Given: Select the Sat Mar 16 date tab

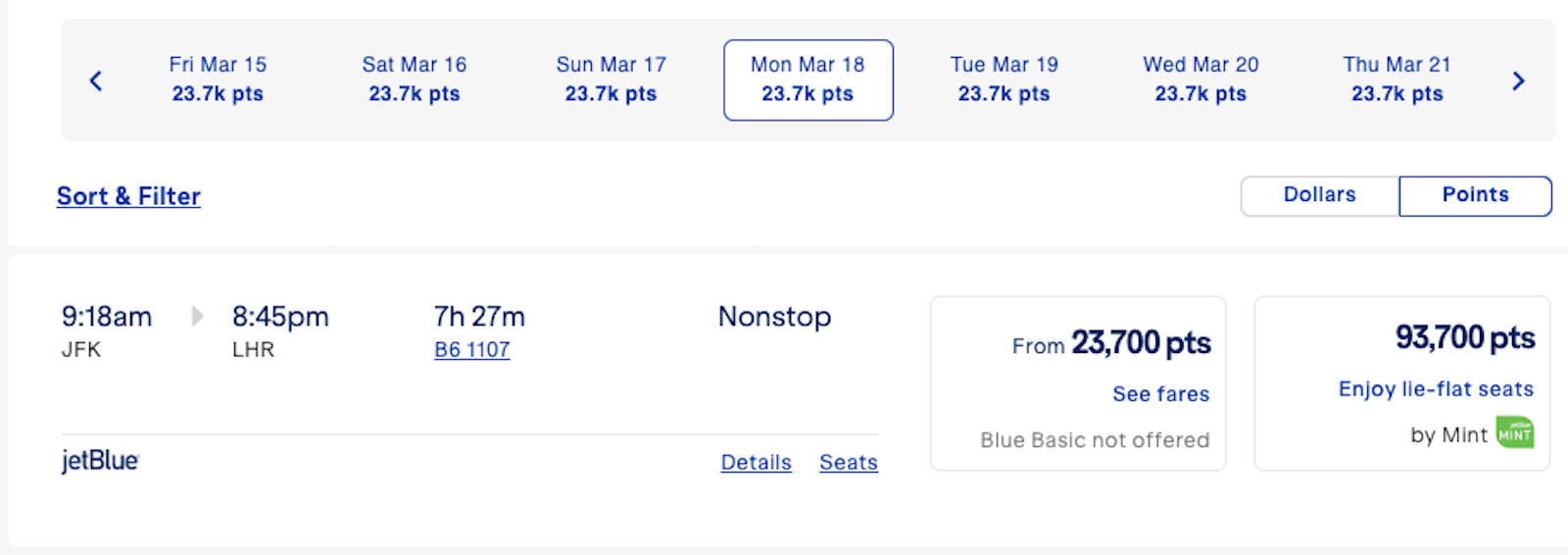Looking at the screenshot, I should pos(414,79).
